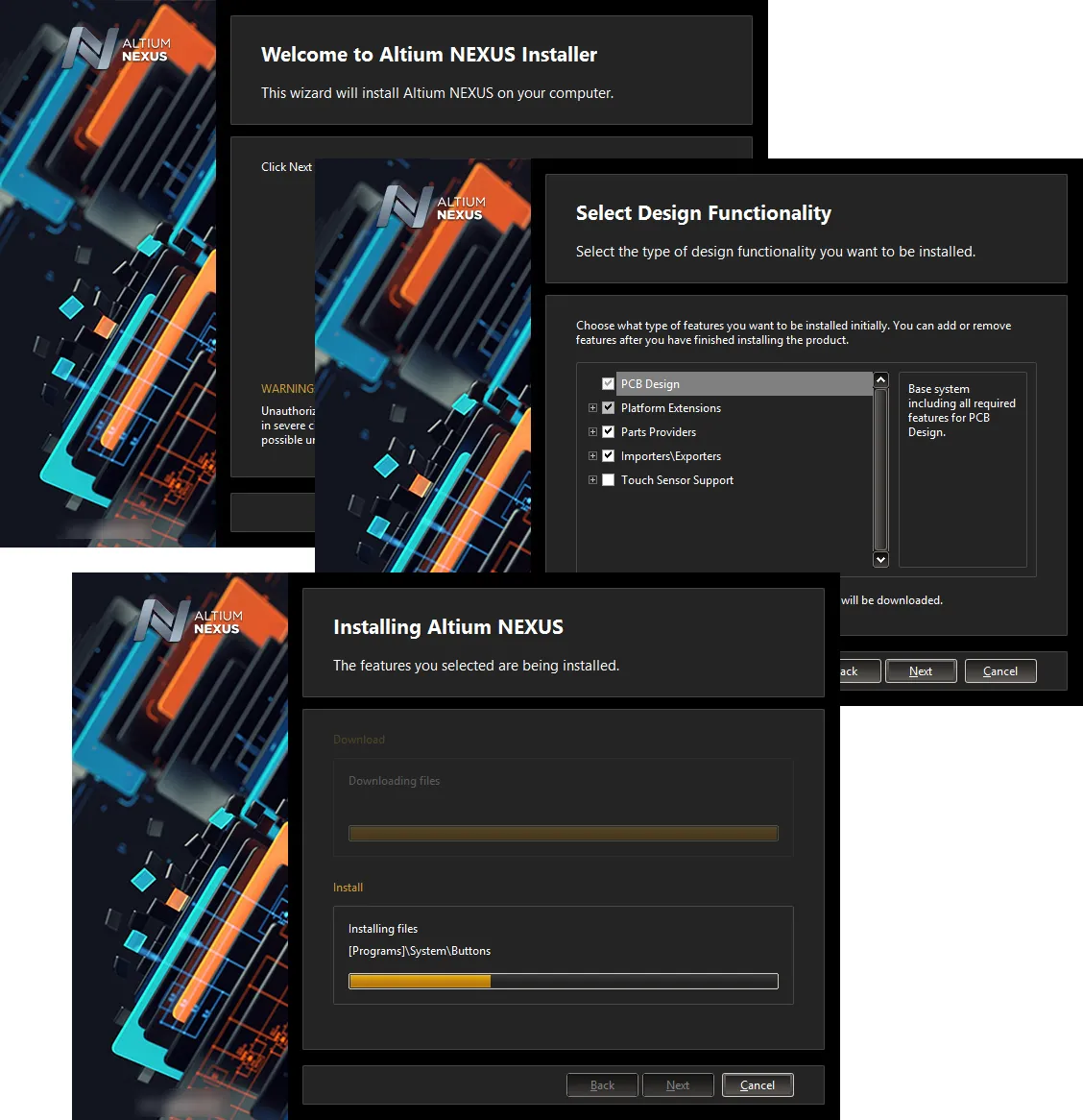1083x1120 pixels.
Task: Uncheck the Importers\Exporters checkbox
Action: (609, 455)
